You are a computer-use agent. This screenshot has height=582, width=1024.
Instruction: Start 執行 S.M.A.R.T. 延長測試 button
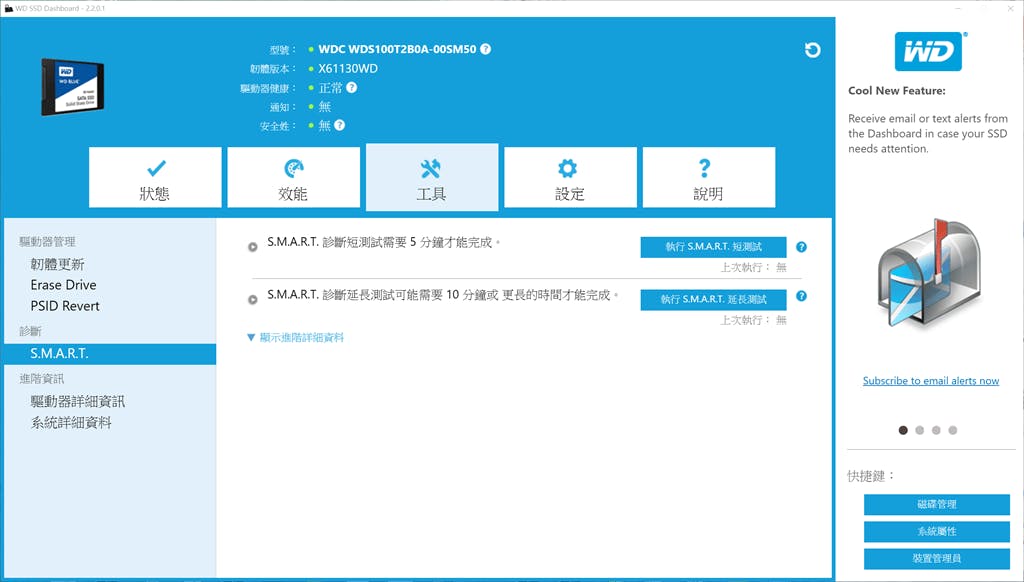[713, 299]
